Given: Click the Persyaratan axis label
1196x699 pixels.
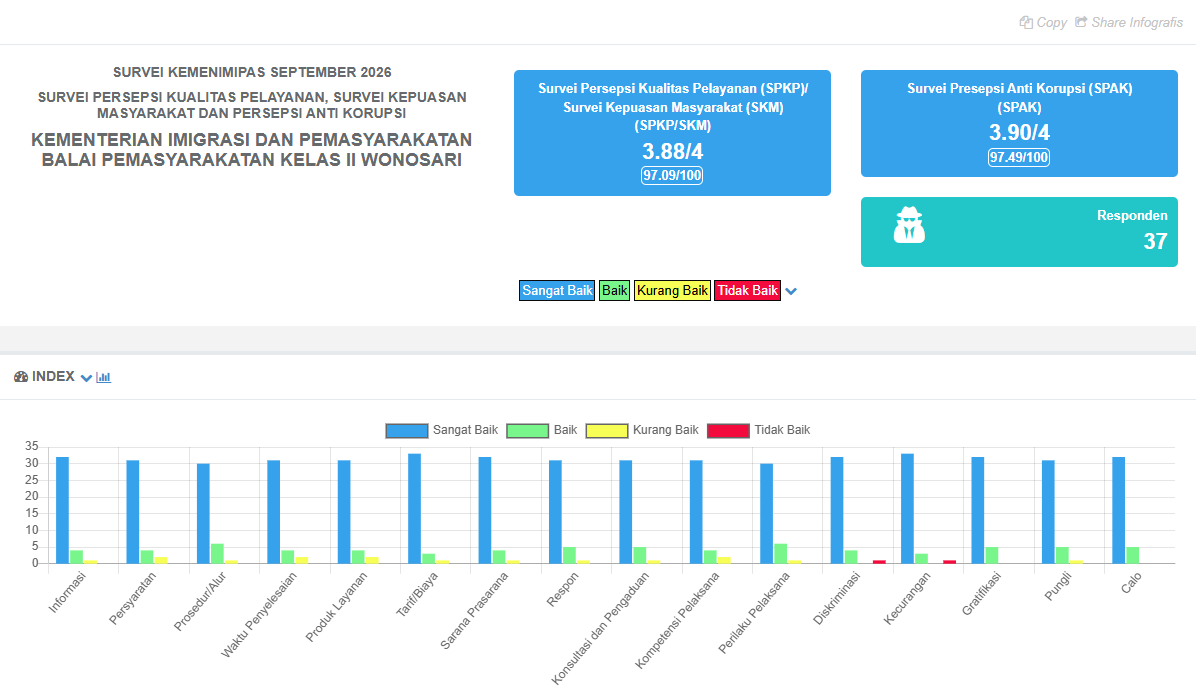Looking at the screenshot, I should (133, 598).
